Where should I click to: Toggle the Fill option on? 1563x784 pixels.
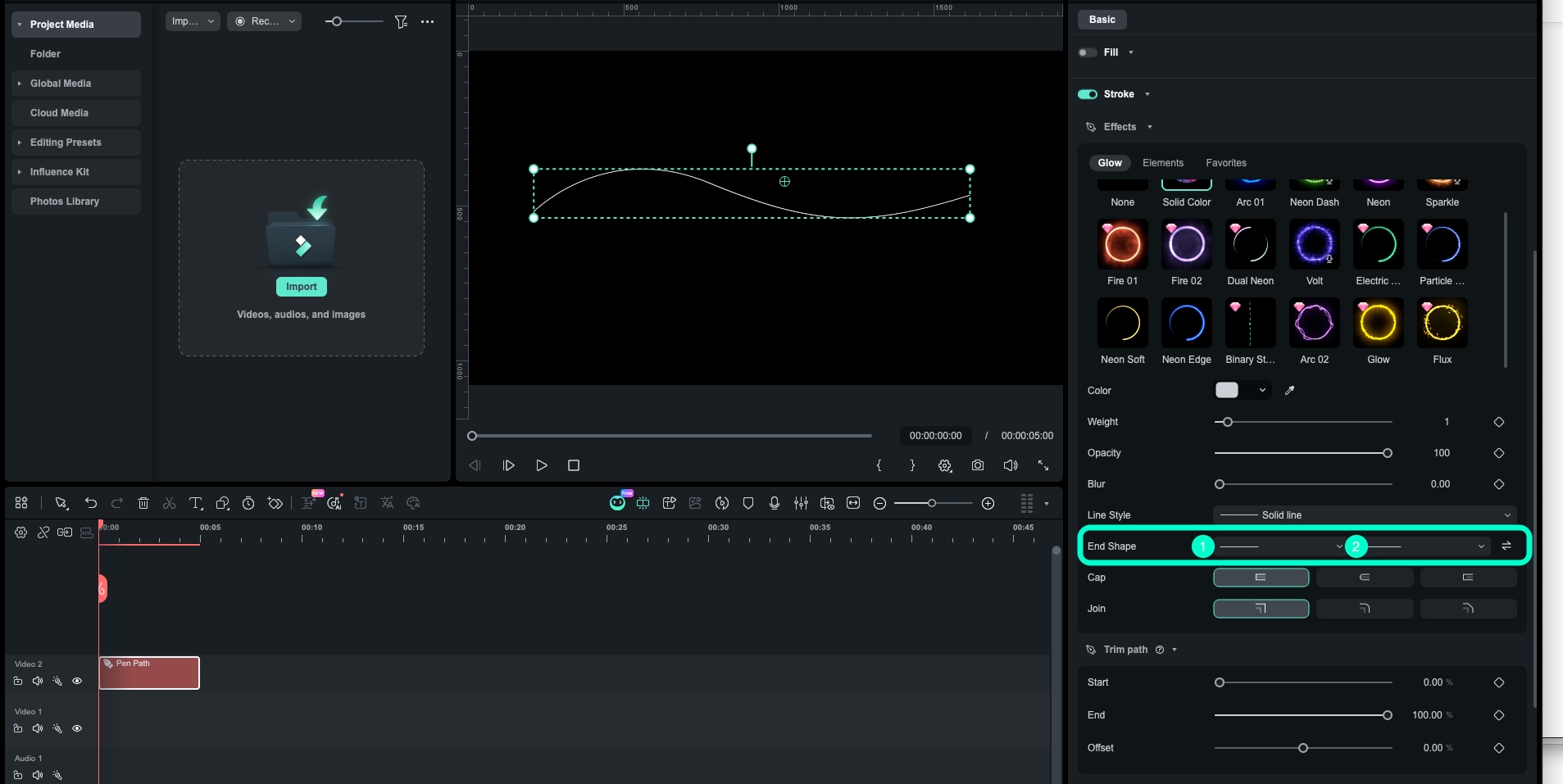click(x=1089, y=52)
